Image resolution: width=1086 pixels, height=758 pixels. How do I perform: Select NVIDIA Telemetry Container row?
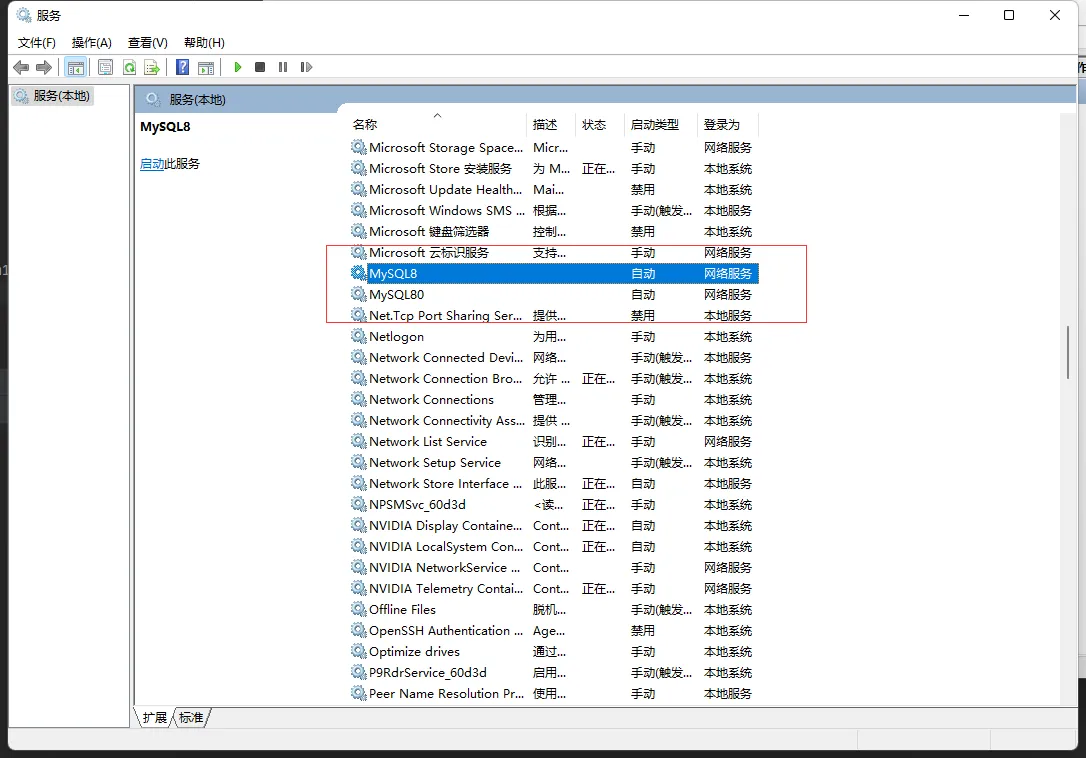(554, 588)
